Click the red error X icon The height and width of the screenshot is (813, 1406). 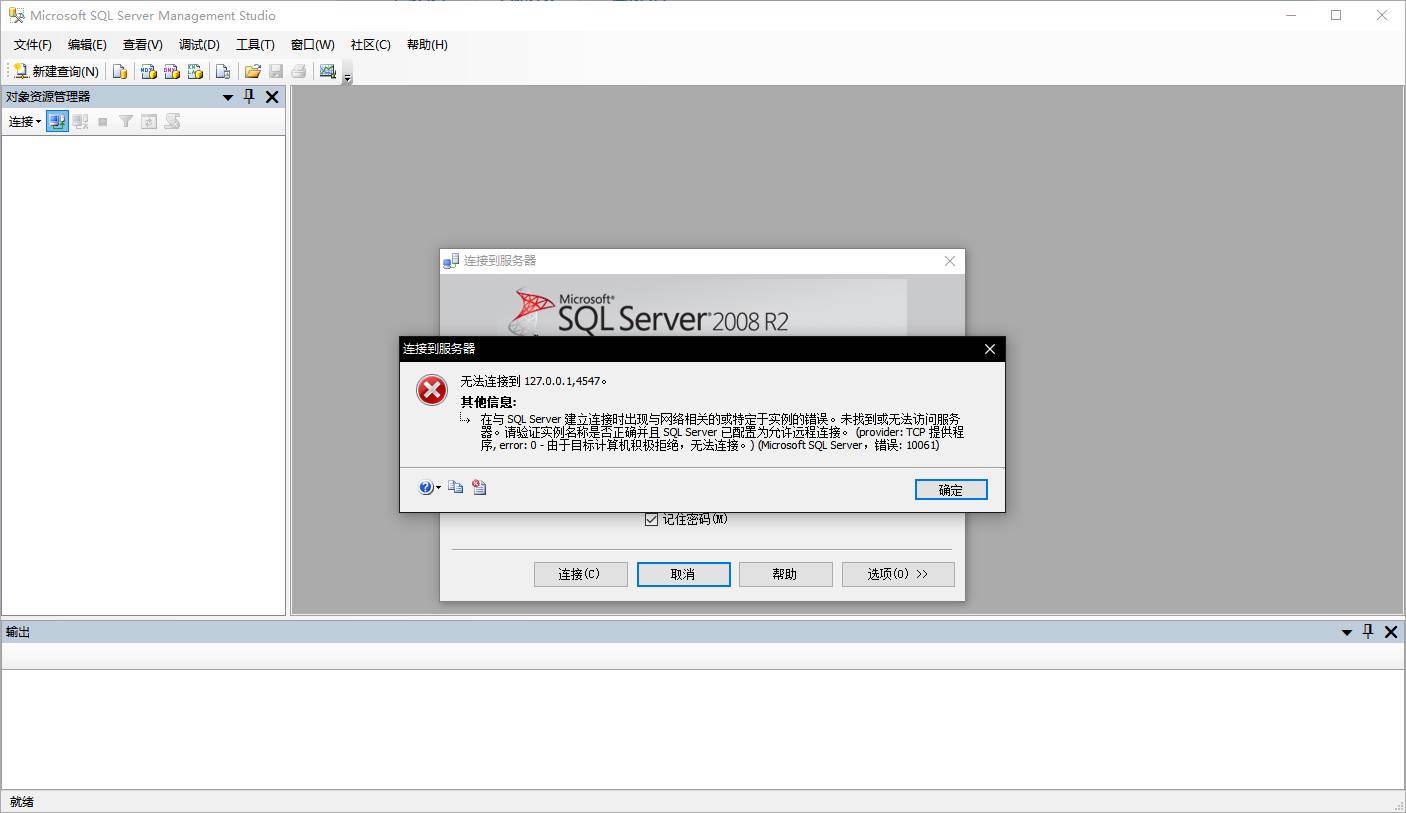[x=432, y=390]
